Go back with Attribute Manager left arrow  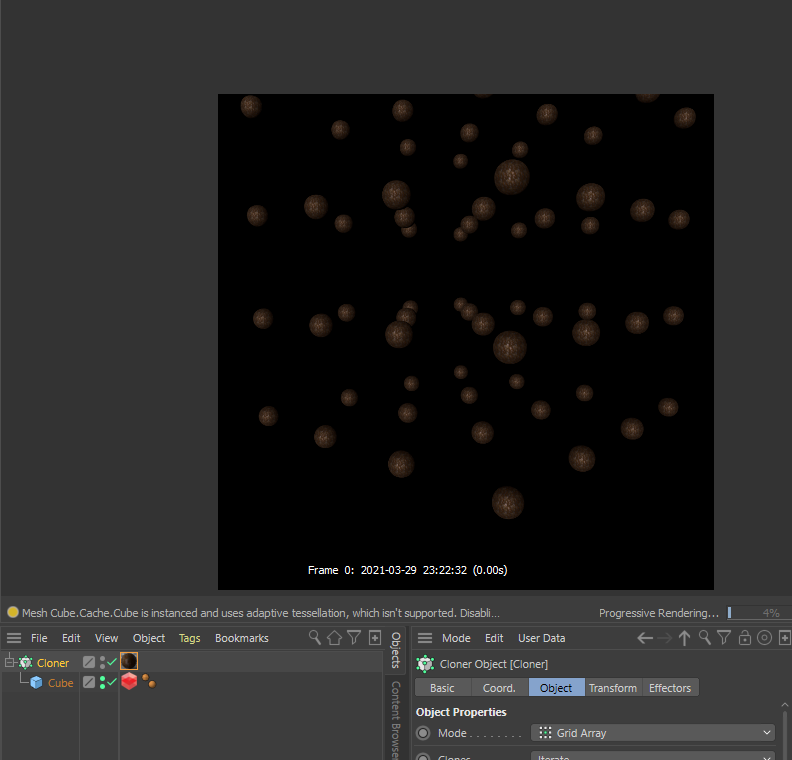645,638
